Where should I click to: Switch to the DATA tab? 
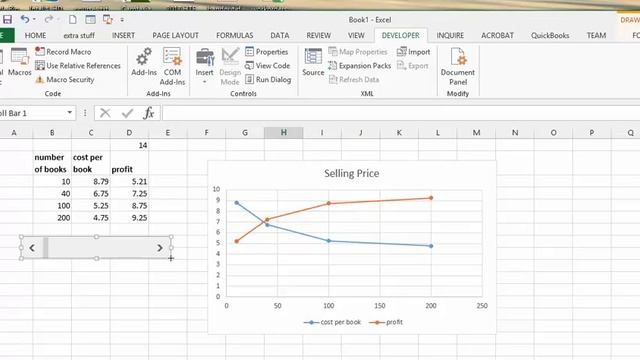coord(280,36)
